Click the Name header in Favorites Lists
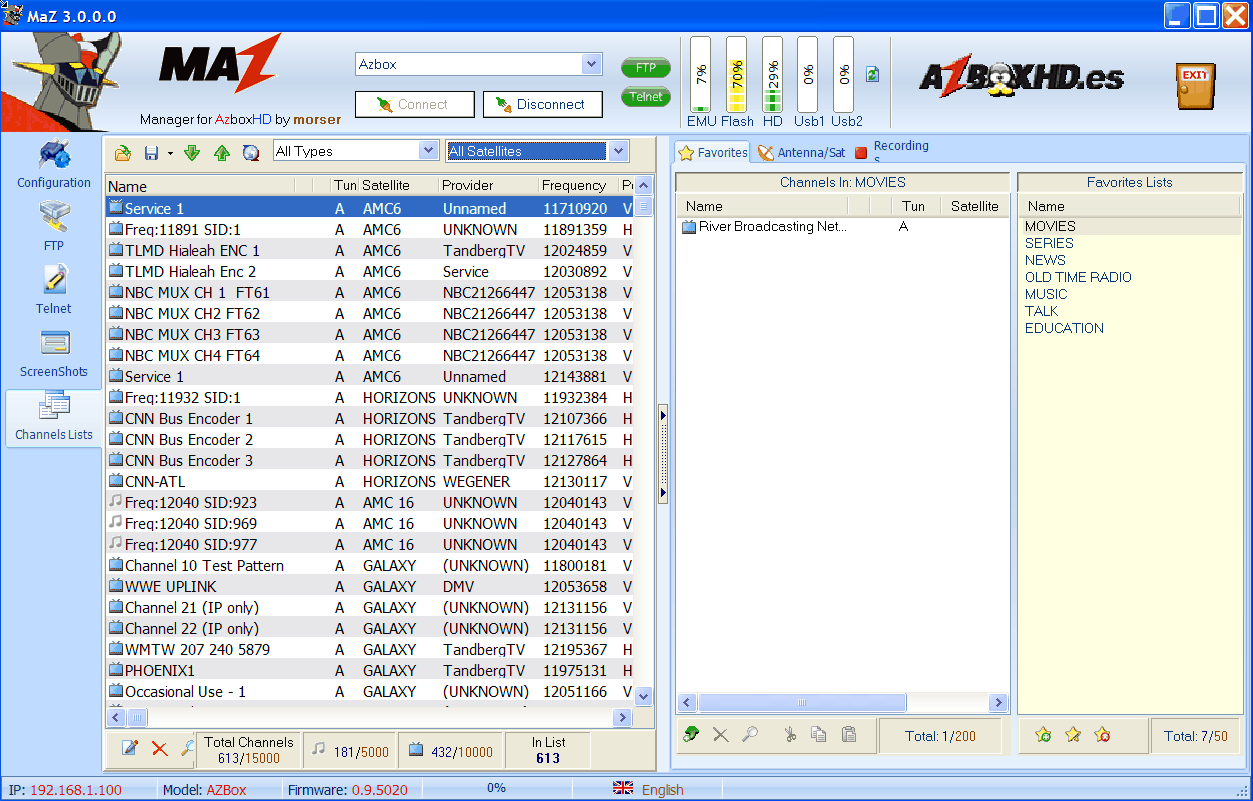The width and height of the screenshot is (1253, 801). pos(1129,206)
